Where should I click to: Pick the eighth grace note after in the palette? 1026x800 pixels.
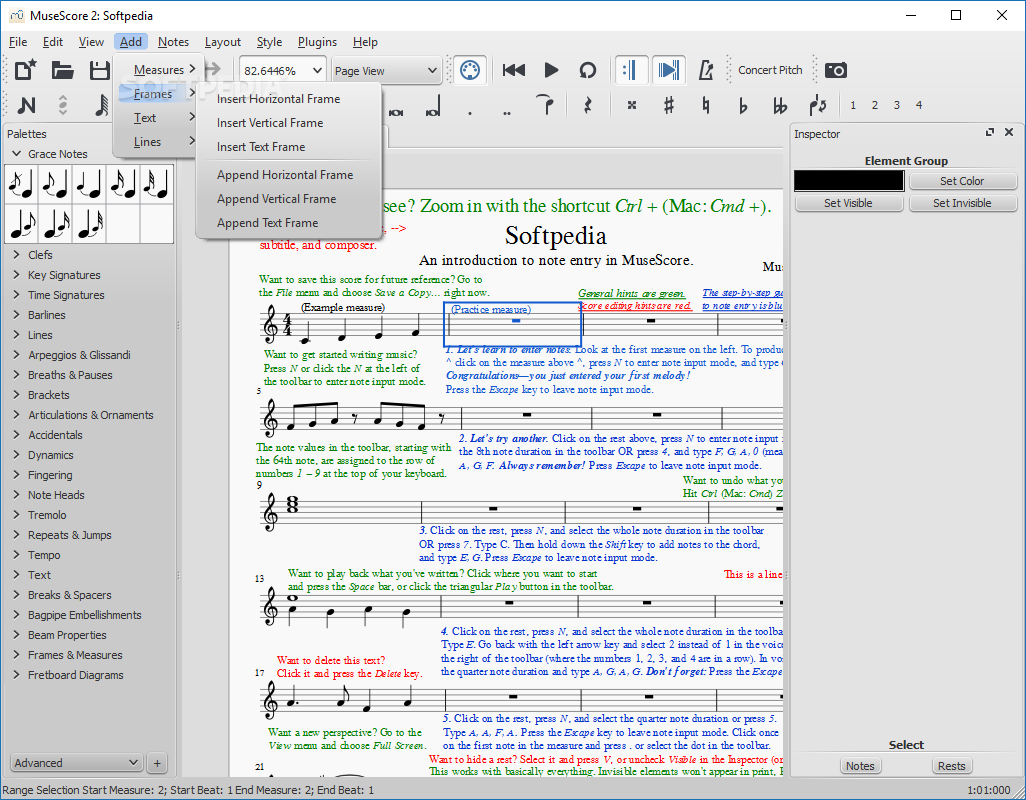point(21,224)
